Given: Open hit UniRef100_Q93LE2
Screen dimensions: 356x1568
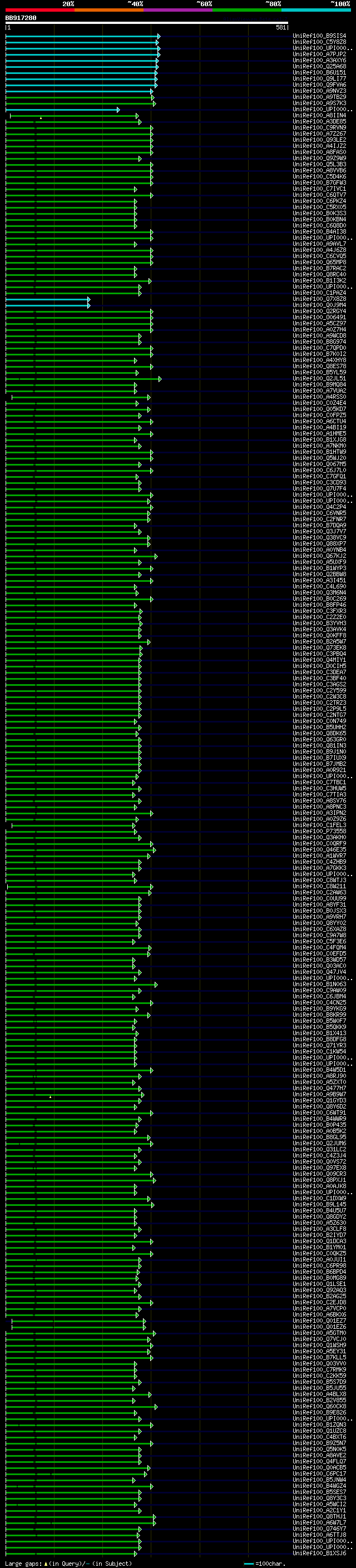Looking at the screenshot, I should (x=319, y=140).
